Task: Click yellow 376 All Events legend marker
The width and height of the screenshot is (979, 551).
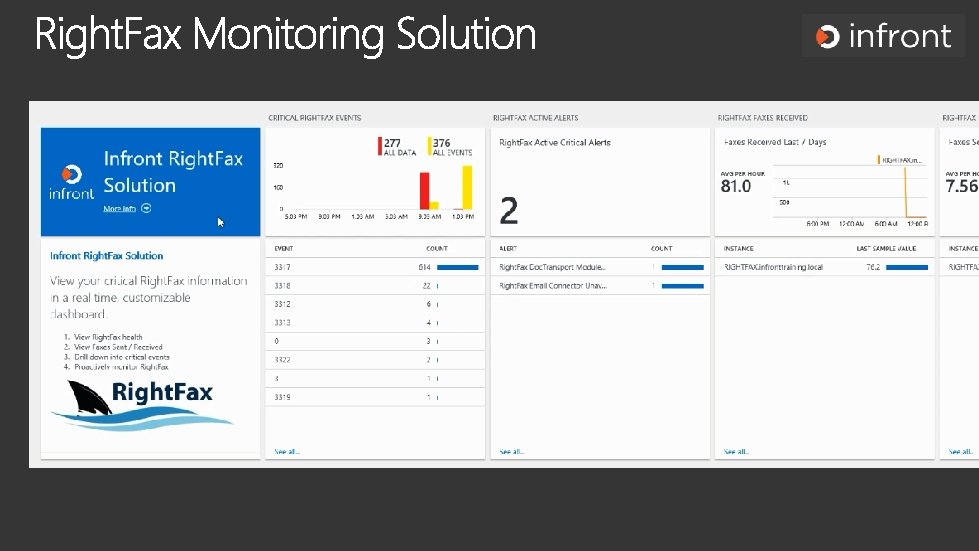Action: point(430,146)
